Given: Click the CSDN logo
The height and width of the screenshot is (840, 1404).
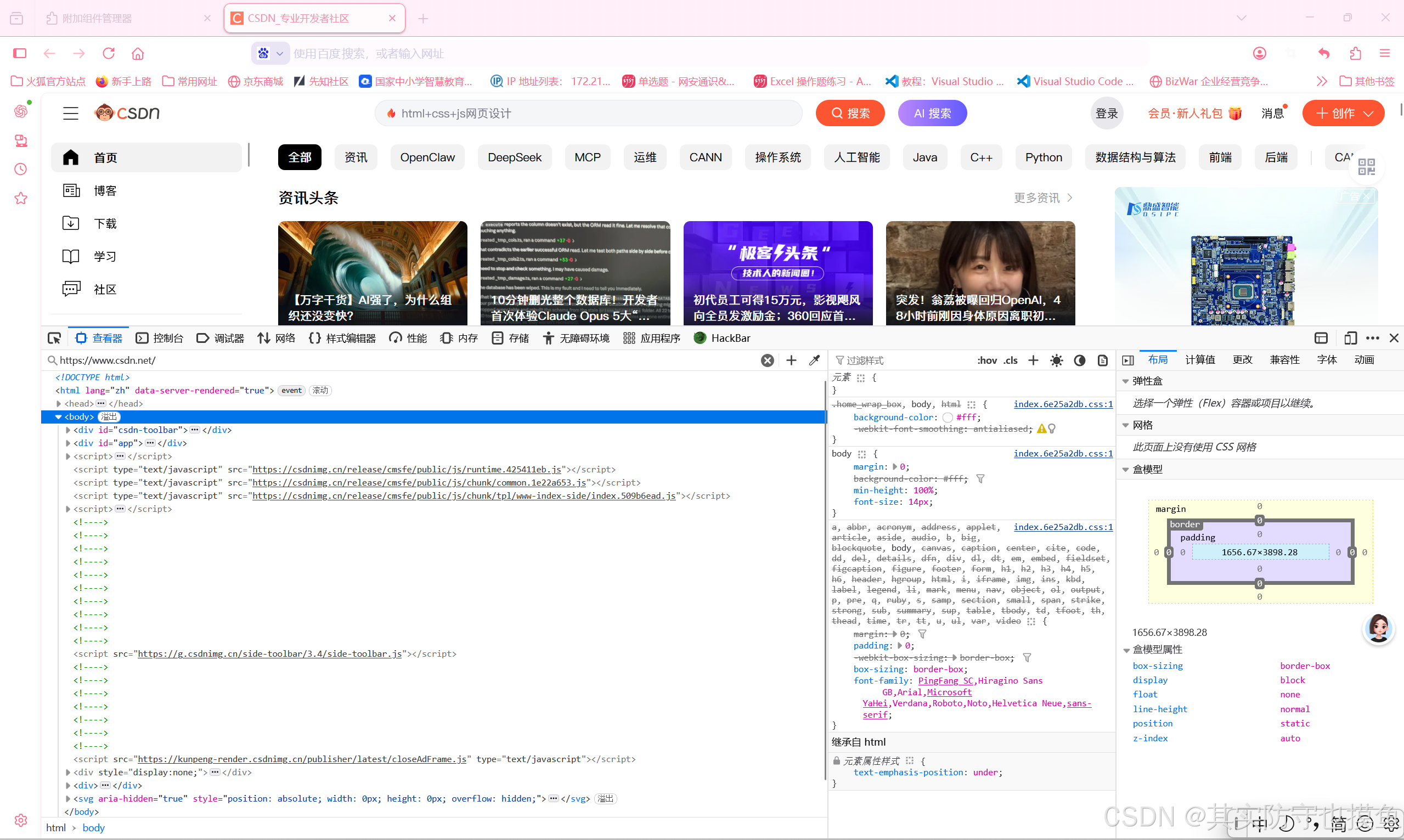Looking at the screenshot, I should coord(127,112).
